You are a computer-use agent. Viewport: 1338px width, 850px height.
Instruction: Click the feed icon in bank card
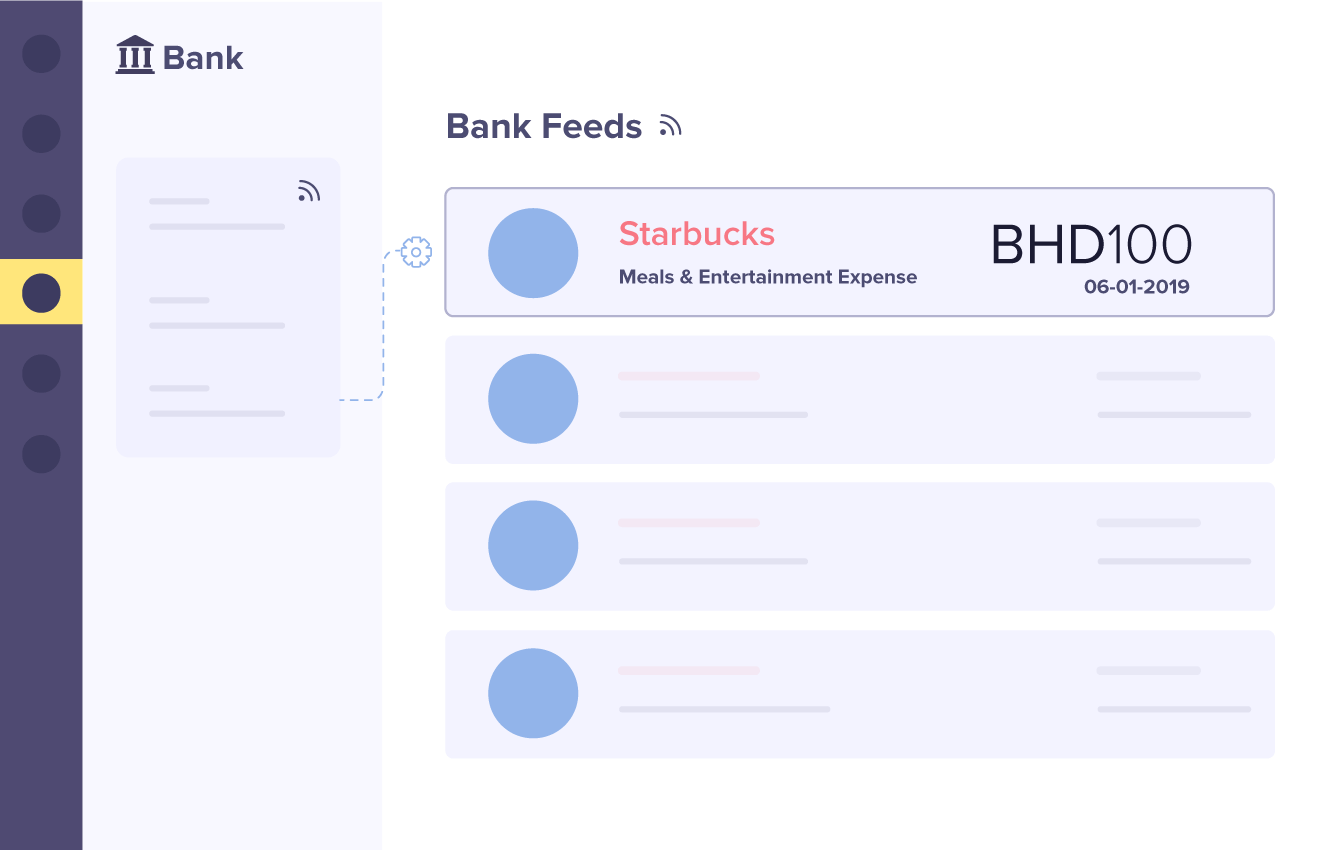(x=309, y=190)
